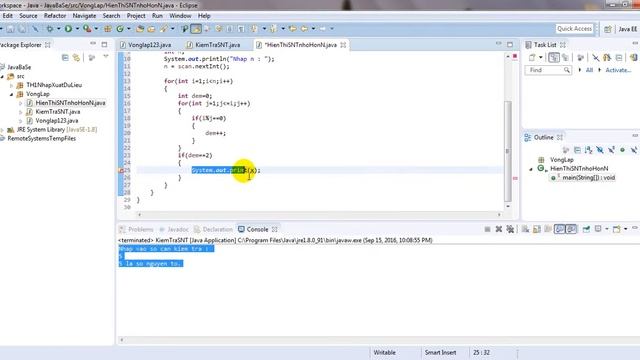Screen dimensions: 640x360
Task: Click the Open Perspective icon
Action: 608,29
